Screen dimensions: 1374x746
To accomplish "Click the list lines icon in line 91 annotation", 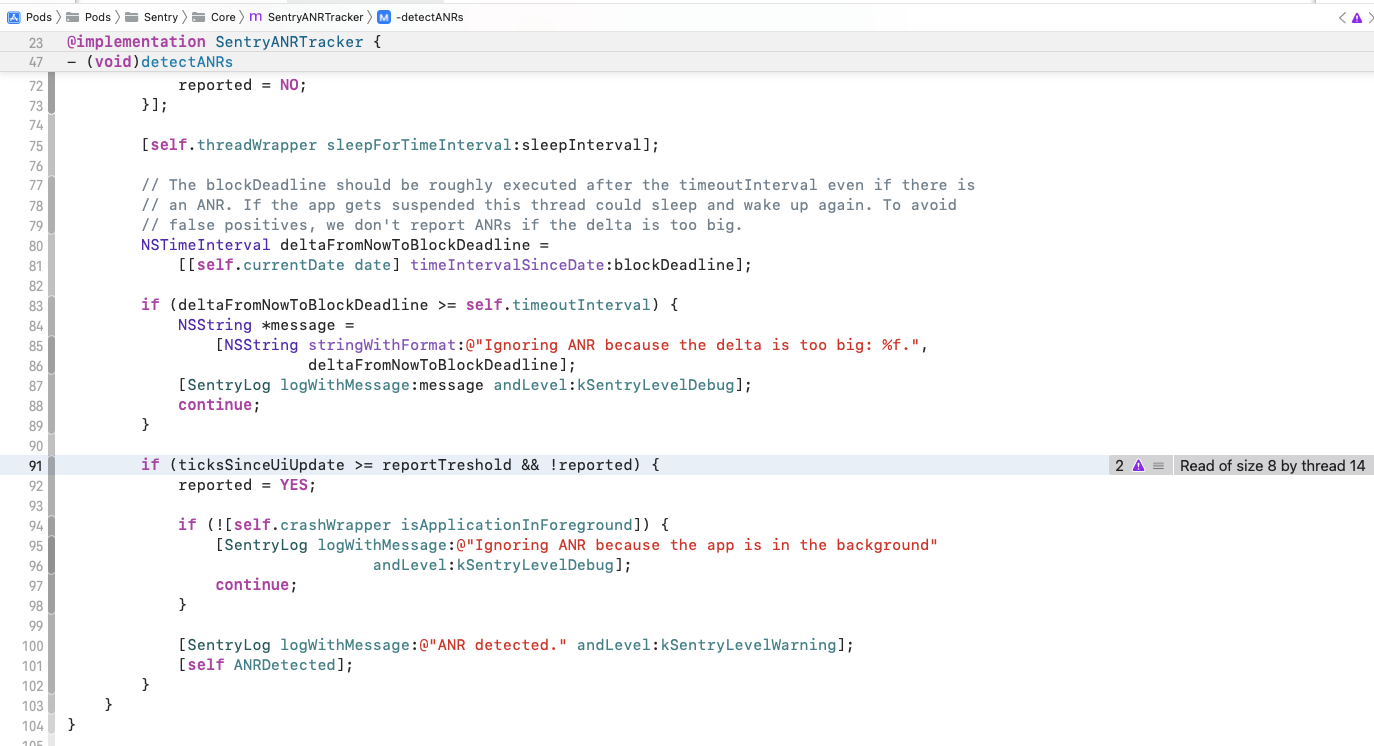I will pyautogui.click(x=1158, y=465).
